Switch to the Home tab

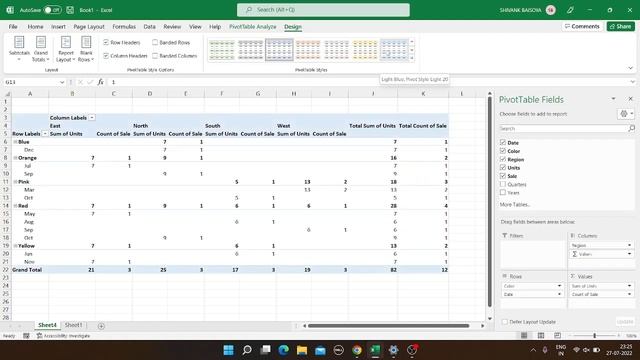36,27
